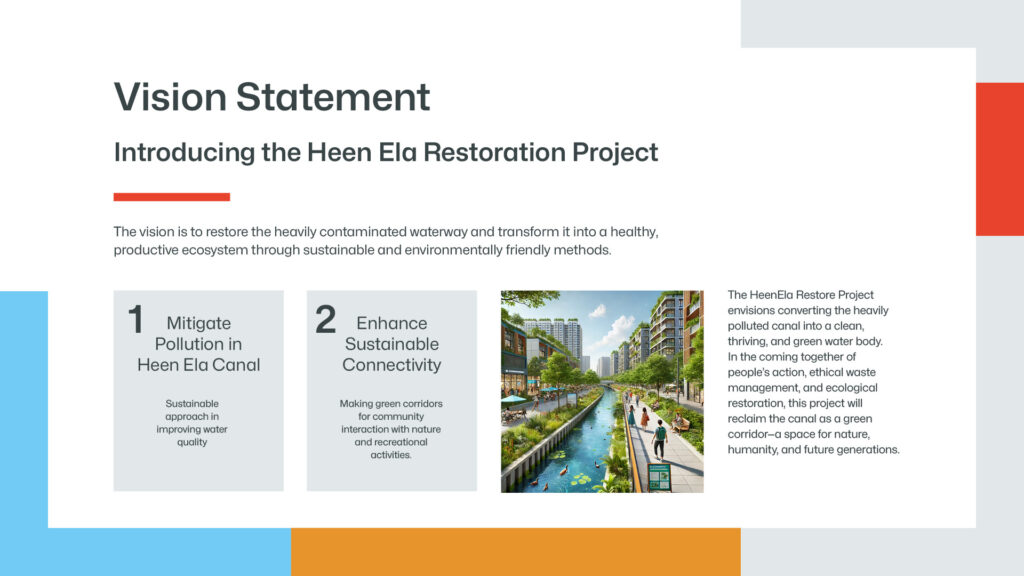Click the light blue block at bottom left
Image resolution: width=1024 pixels, height=576 pixels.
pos(23,430)
